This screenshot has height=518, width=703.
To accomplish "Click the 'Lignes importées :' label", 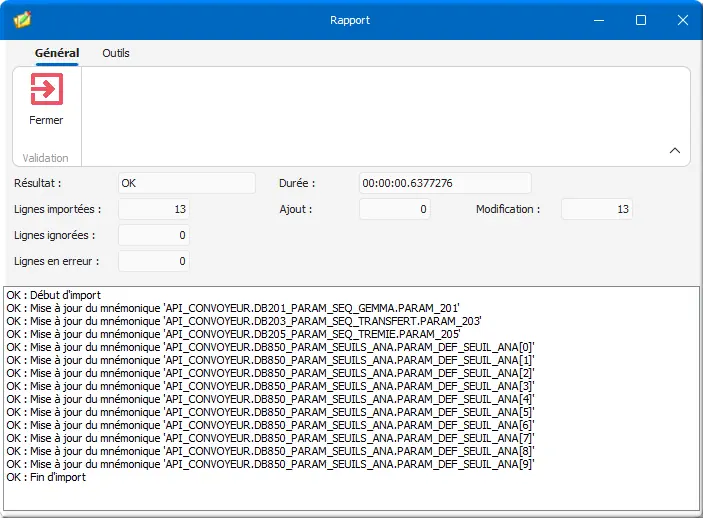I will tap(57, 209).
